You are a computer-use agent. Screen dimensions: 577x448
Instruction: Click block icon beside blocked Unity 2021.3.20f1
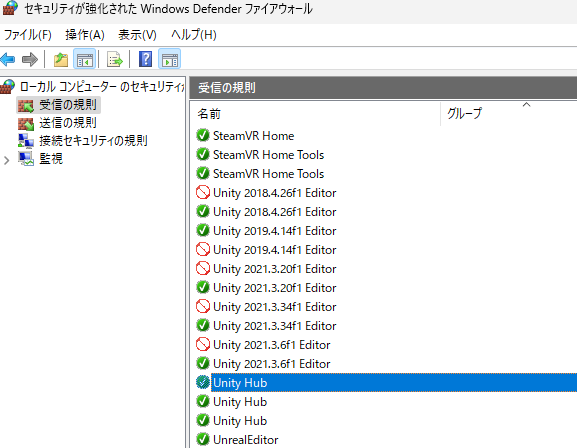203,269
